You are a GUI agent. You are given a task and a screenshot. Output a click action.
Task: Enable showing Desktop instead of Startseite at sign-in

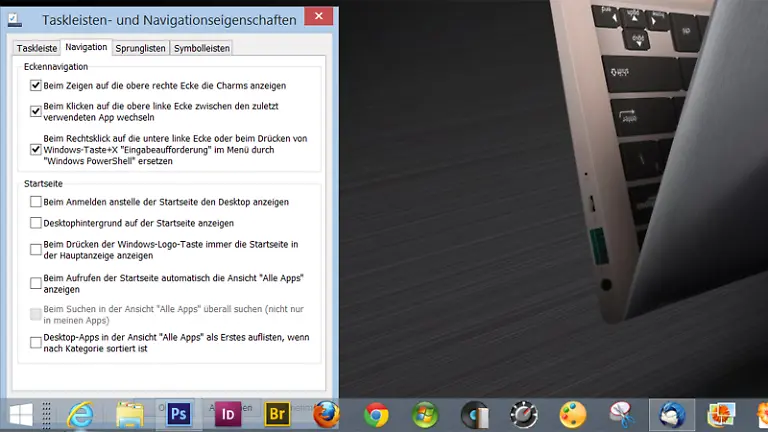36,202
